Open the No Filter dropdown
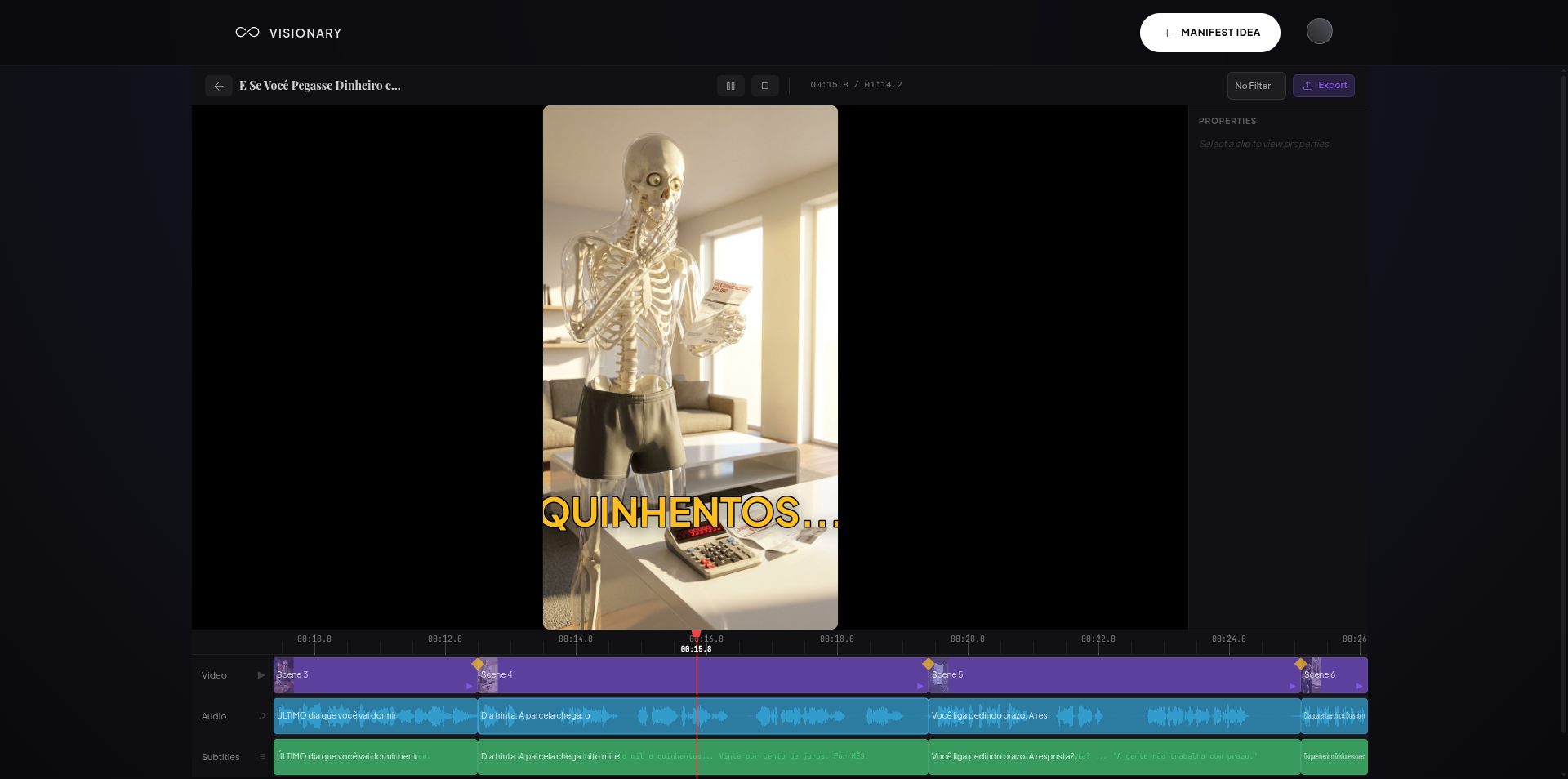 coord(1256,86)
